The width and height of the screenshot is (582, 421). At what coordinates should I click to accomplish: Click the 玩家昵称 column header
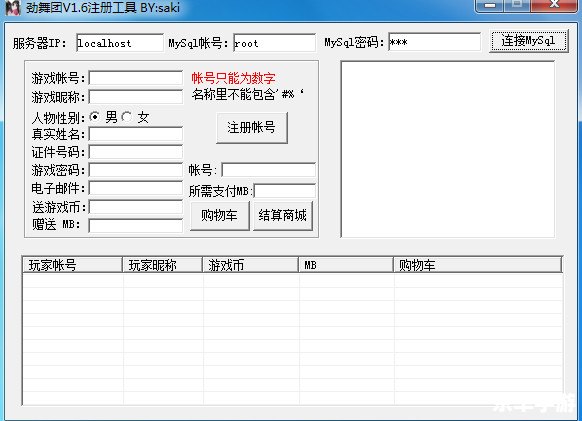(x=163, y=265)
